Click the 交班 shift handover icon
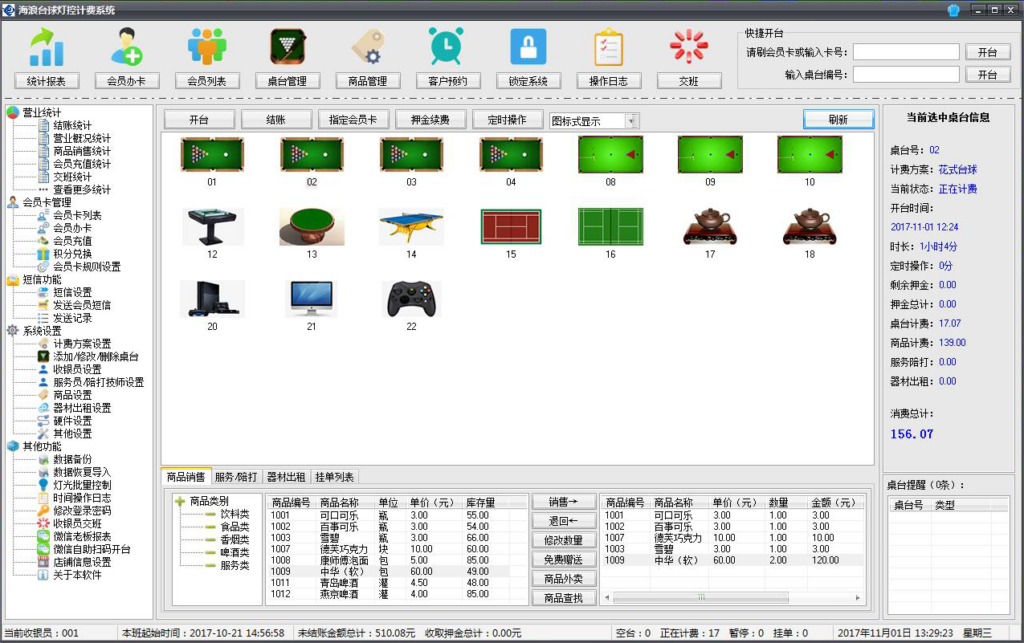 688,47
